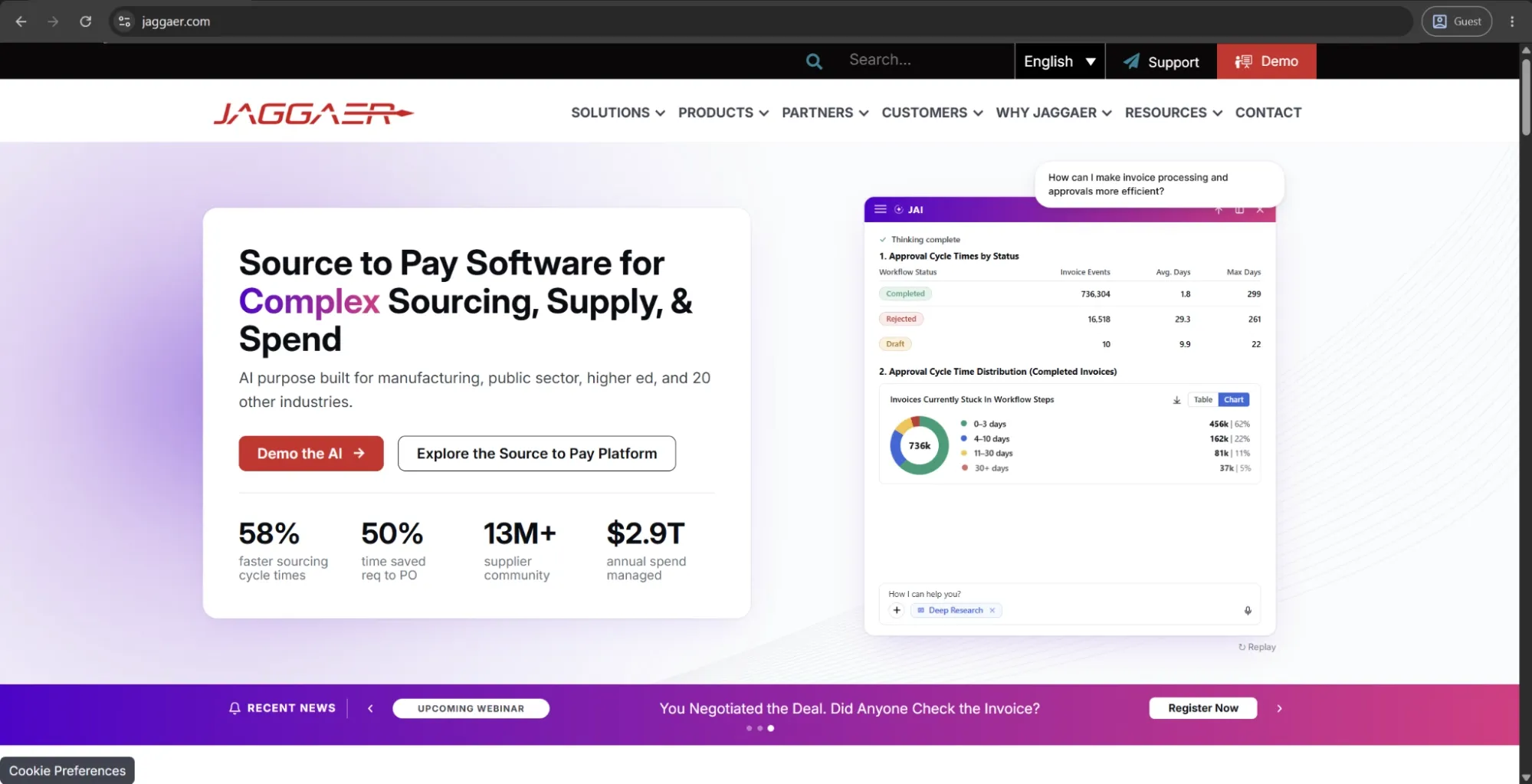This screenshot has width=1532, height=784.
Task: Go to previous news item arrow
Action: coord(370,708)
